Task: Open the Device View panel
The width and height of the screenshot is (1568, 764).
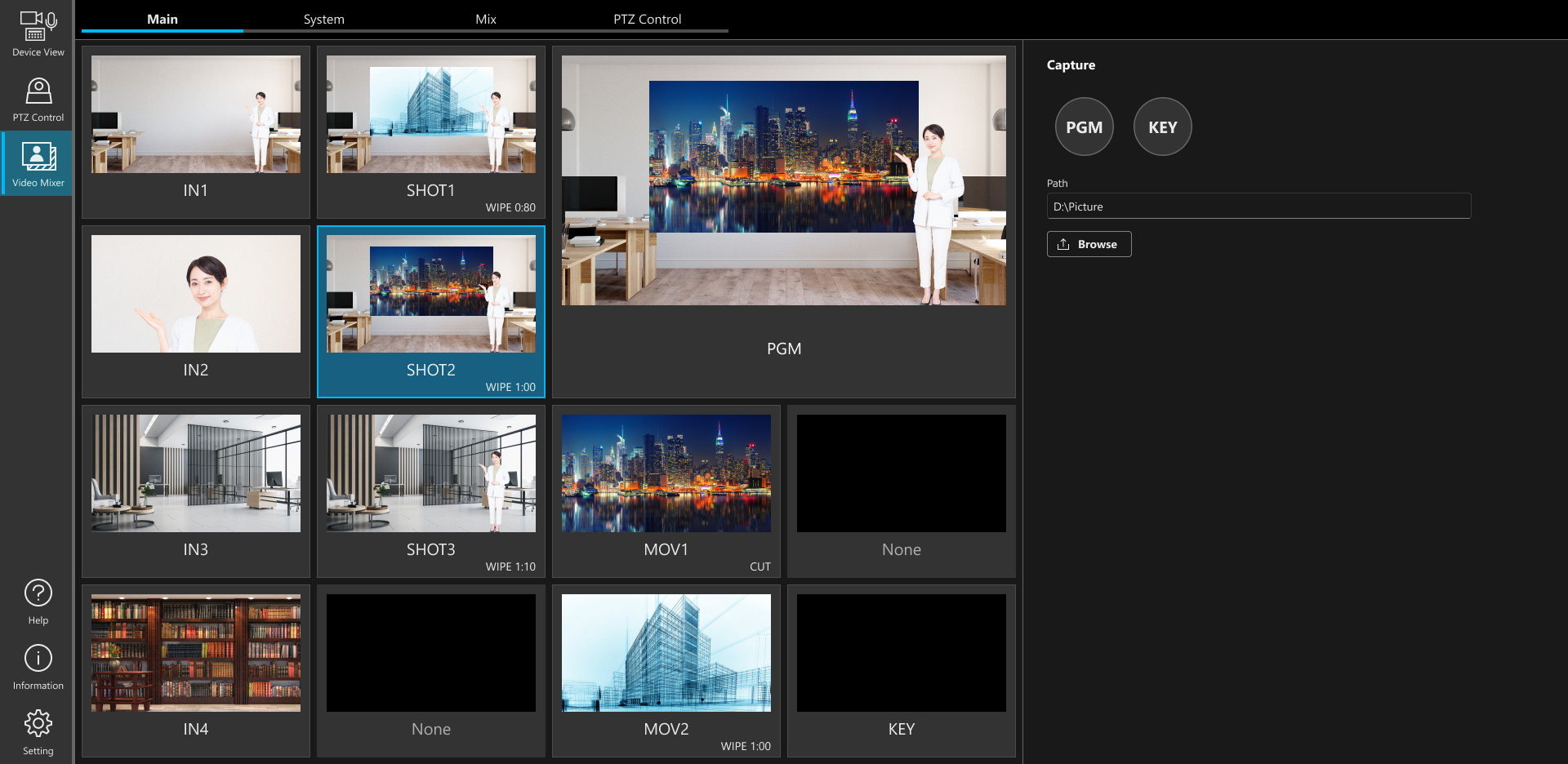Action: 38,33
